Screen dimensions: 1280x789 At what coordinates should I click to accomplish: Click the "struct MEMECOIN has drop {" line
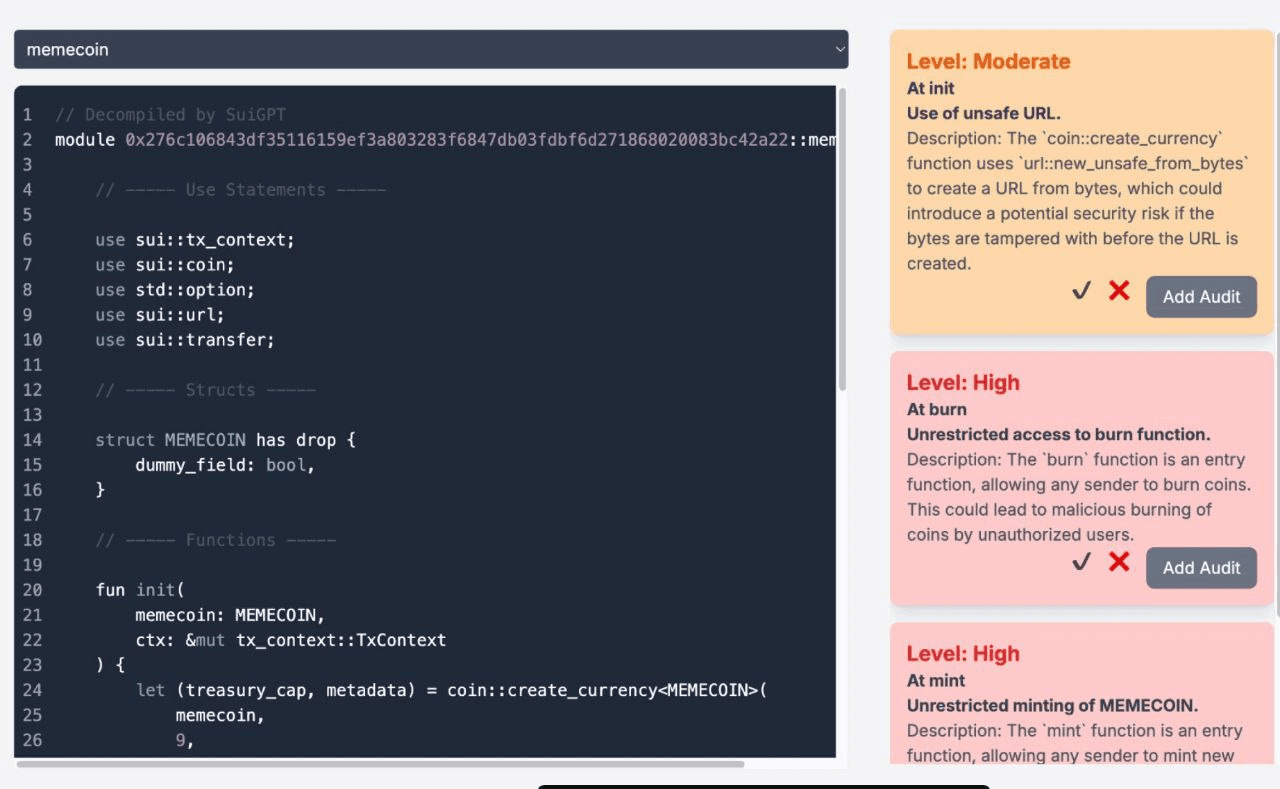coord(225,440)
